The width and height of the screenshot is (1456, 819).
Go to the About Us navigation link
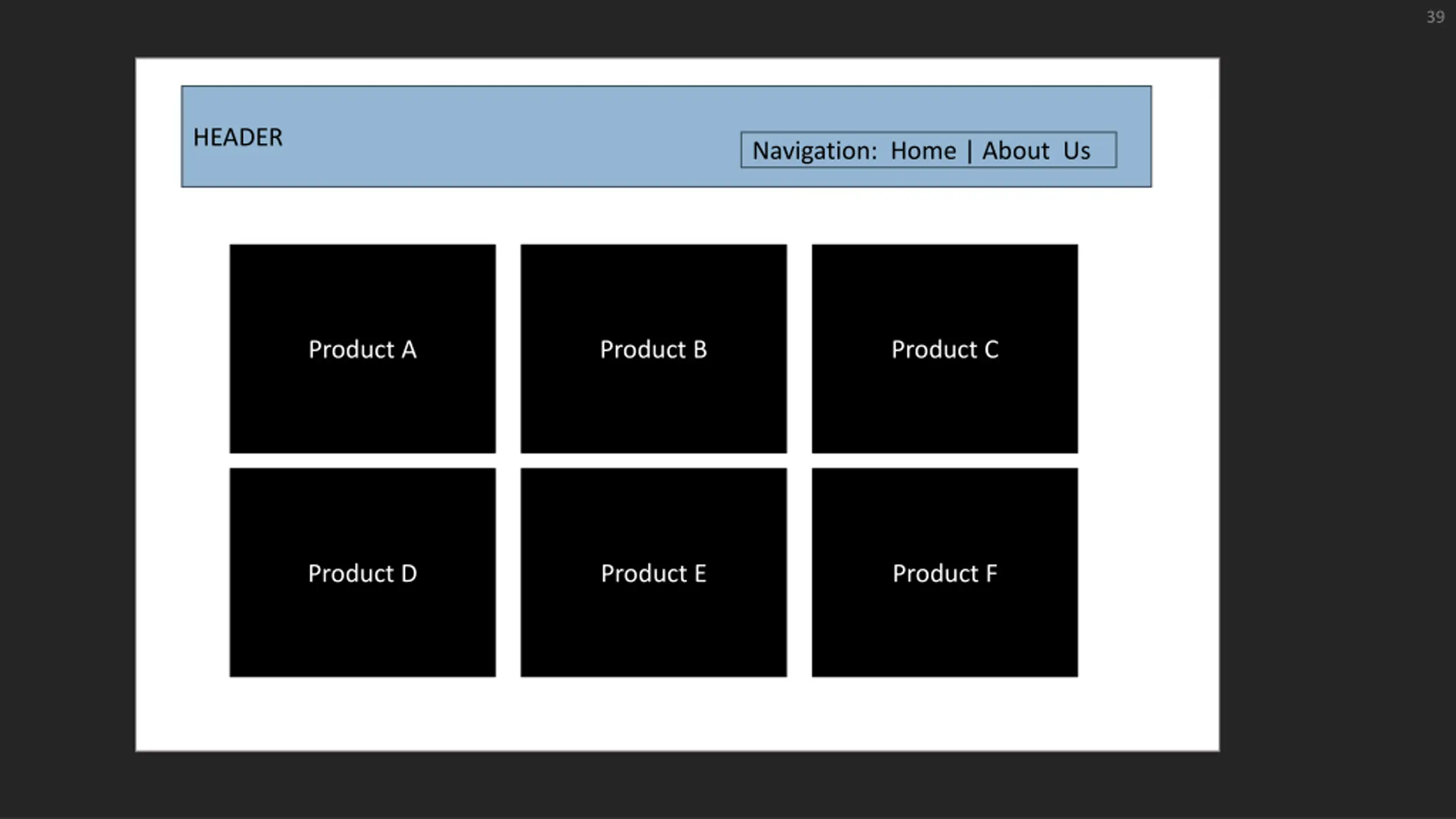1036,151
